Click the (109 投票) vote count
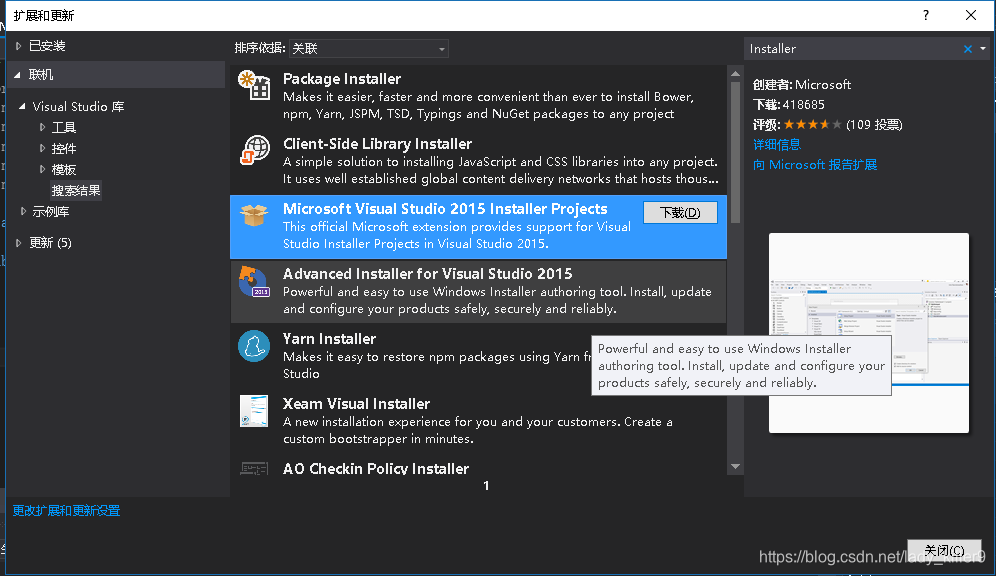Image resolution: width=996 pixels, height=576 pixels. [x=874, y=124]
